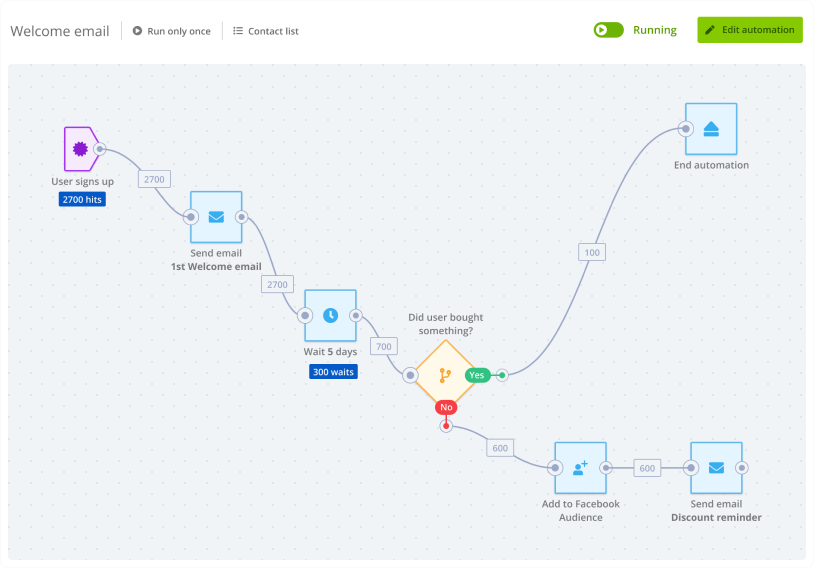Open the Wait 5 days clock node
The image size is (814, 568).
tap(330, 315)
